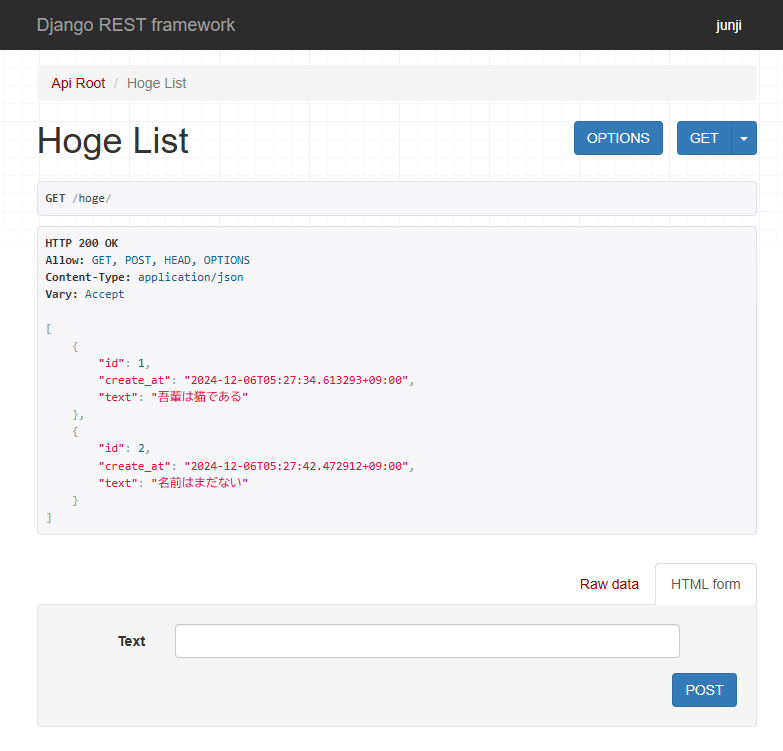Screen dimensions: 783x751
Task: Click application/json content type value
Action: [x=191, y=277]
